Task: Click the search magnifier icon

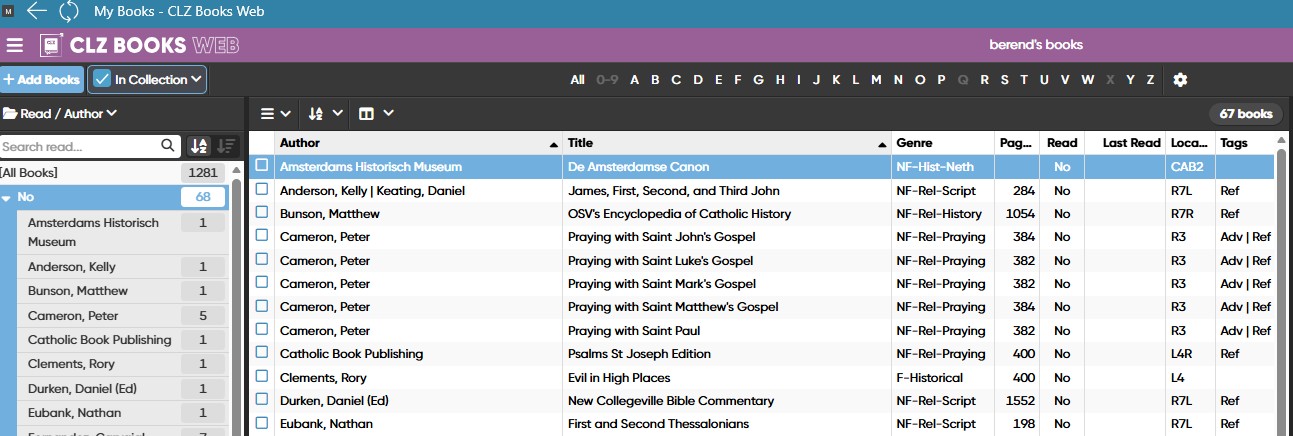Action: point(168,147)
